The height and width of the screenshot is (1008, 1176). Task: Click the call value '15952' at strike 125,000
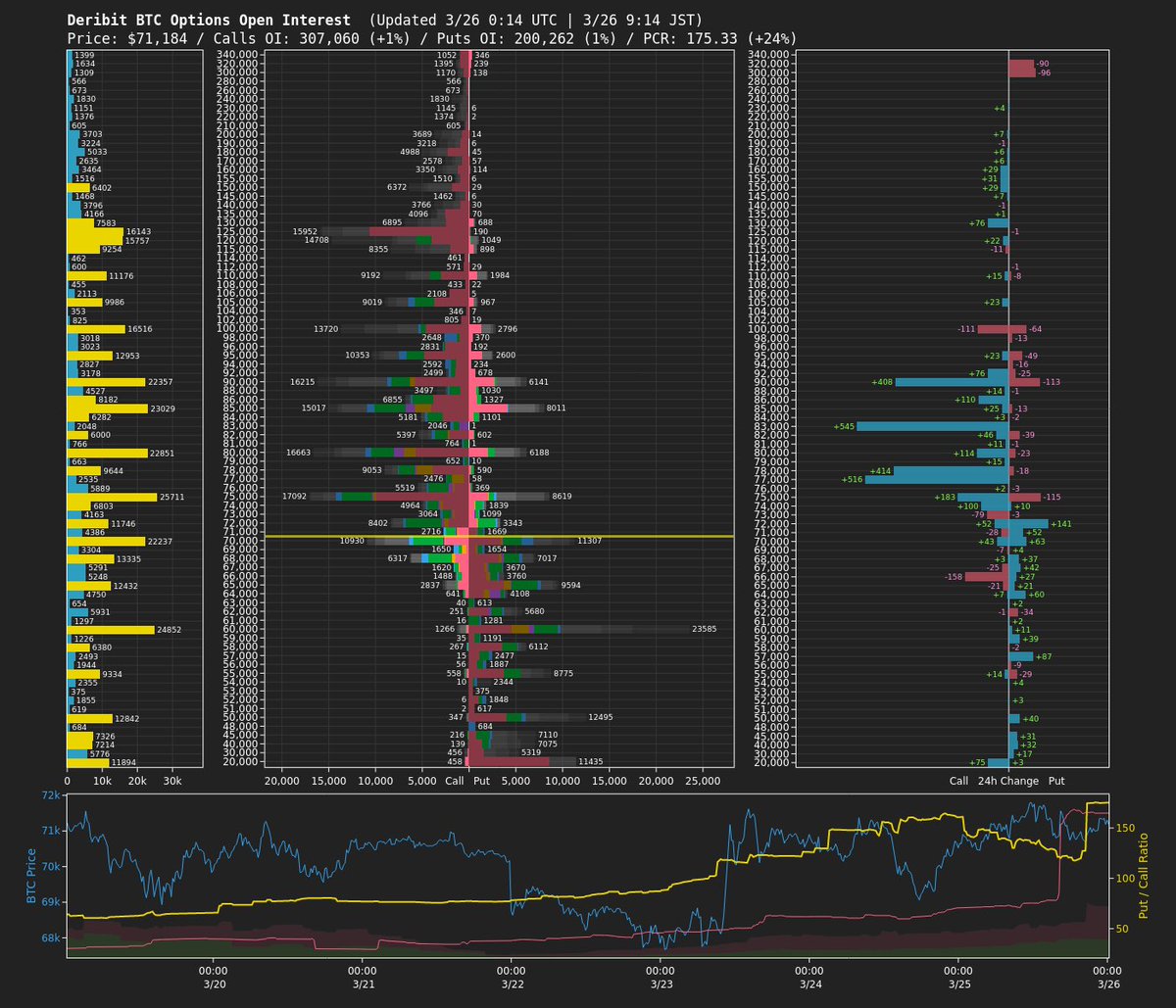pos(305,232)
